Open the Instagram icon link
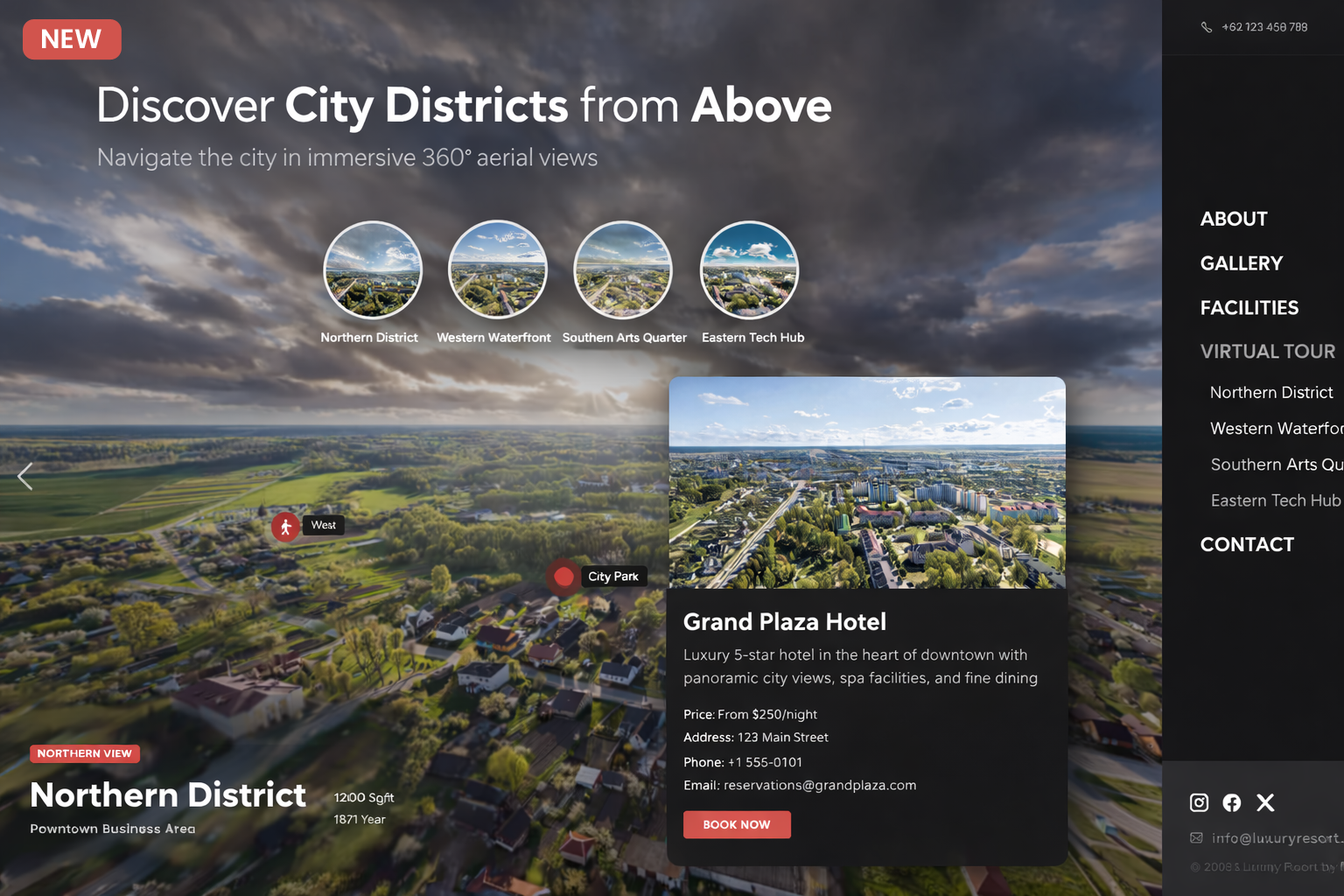Viewport: 1344px width, 896px height. 1199,802
